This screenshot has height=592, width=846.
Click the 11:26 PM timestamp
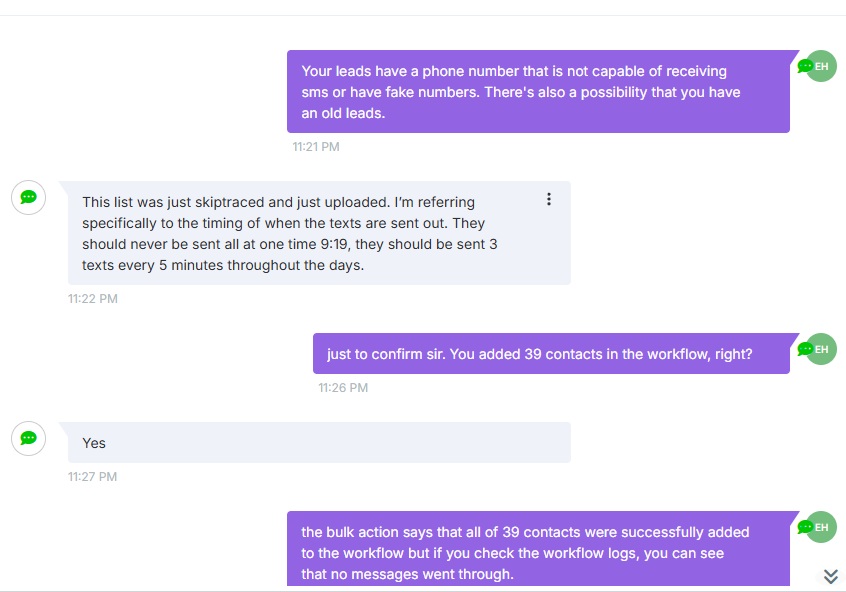tap(343, 388)
